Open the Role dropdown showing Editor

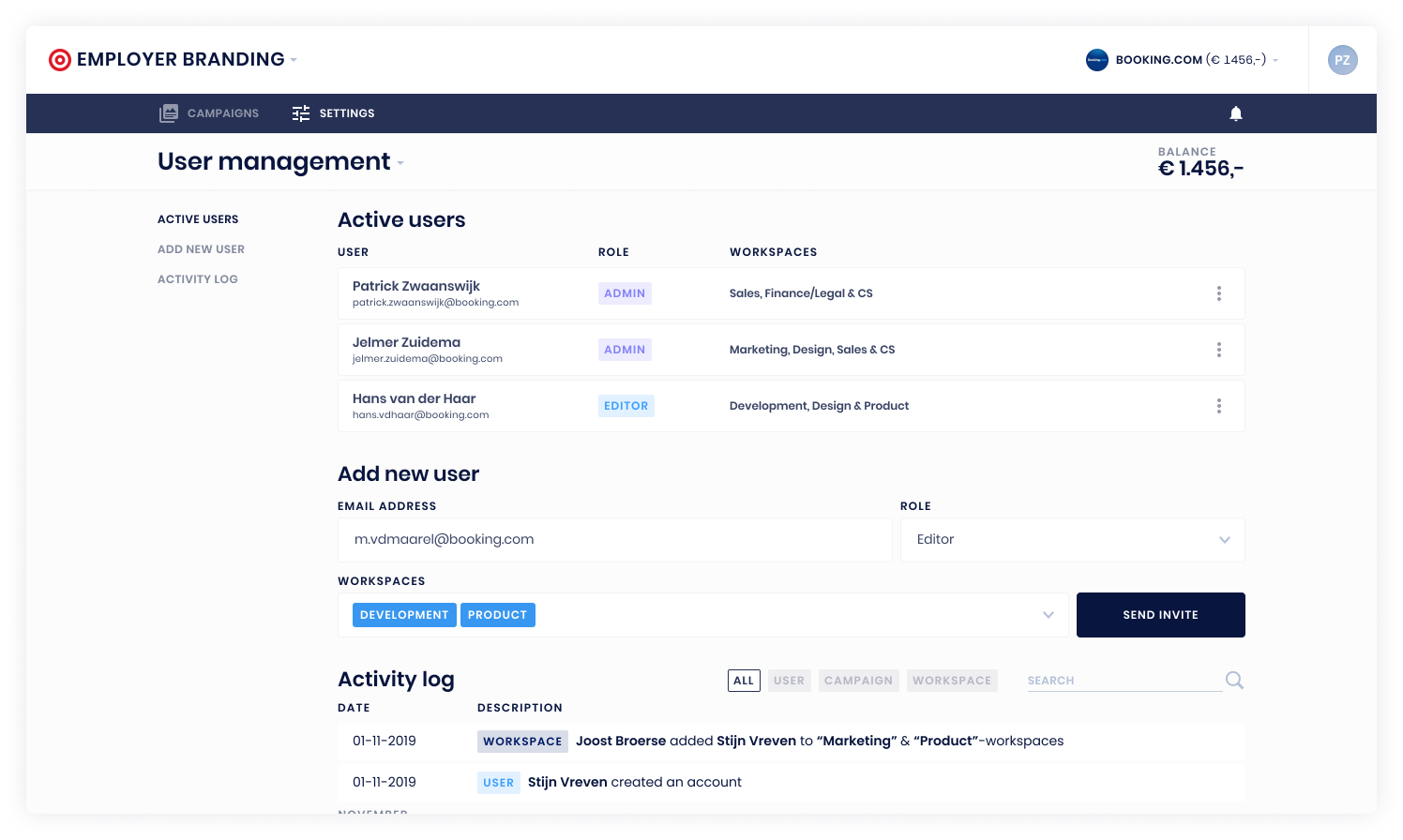coord(1073,540)
